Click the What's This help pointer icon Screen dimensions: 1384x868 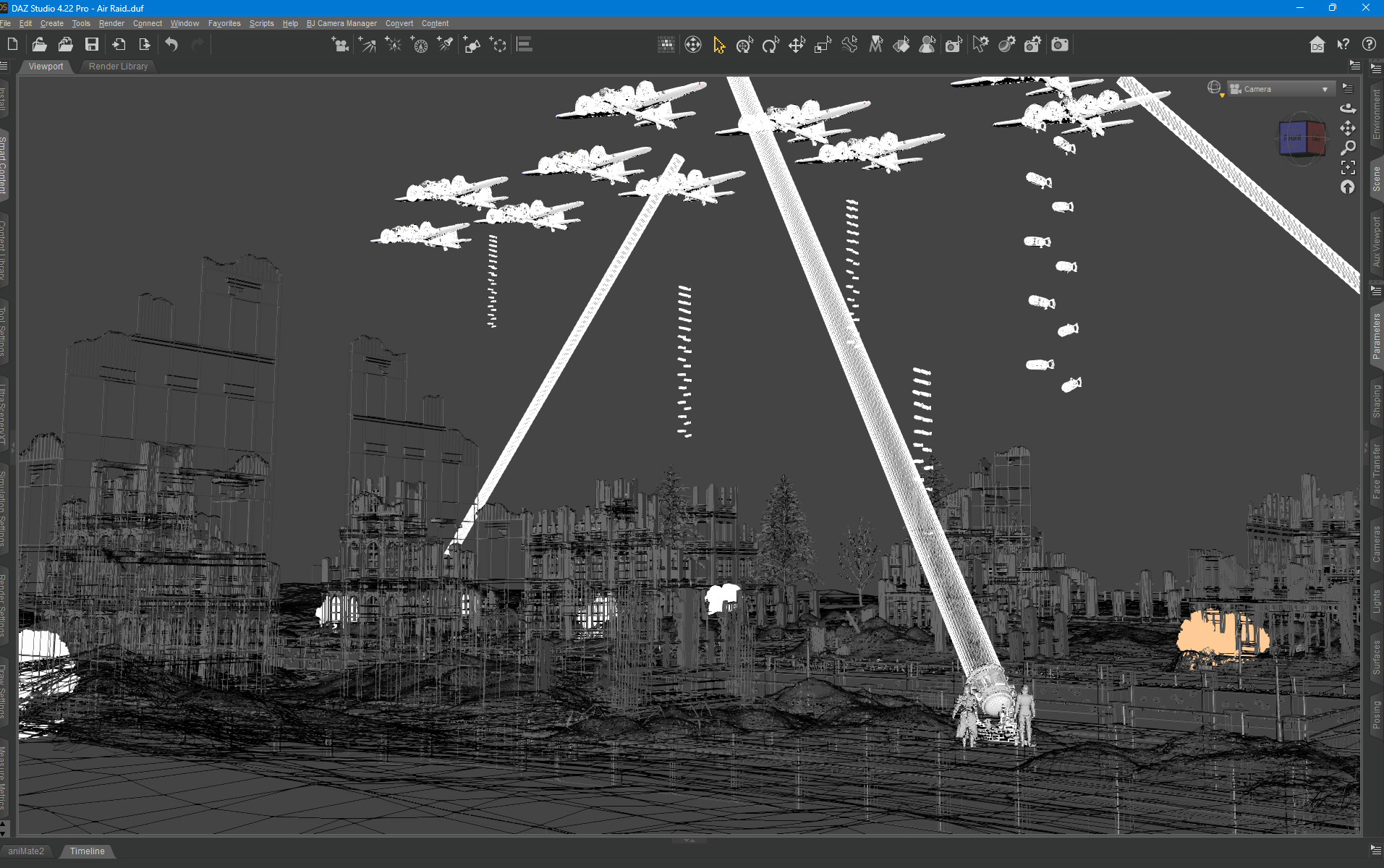click(x=1343, y=45)
